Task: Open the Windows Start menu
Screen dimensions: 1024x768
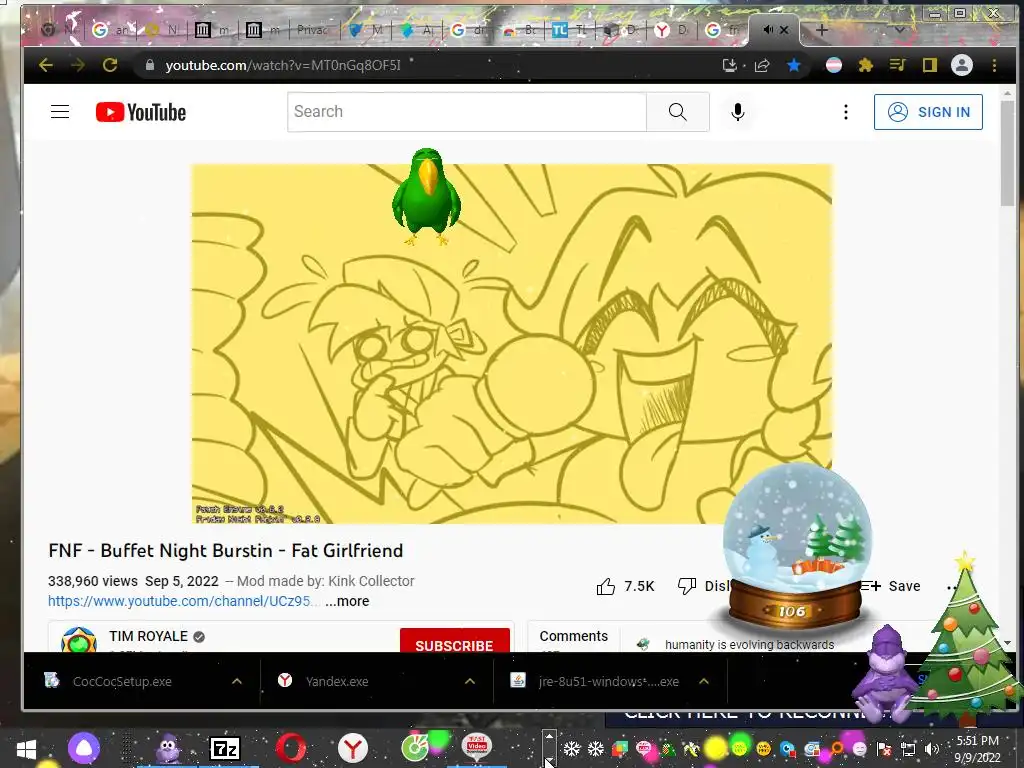Action: [x=26, y=749]
